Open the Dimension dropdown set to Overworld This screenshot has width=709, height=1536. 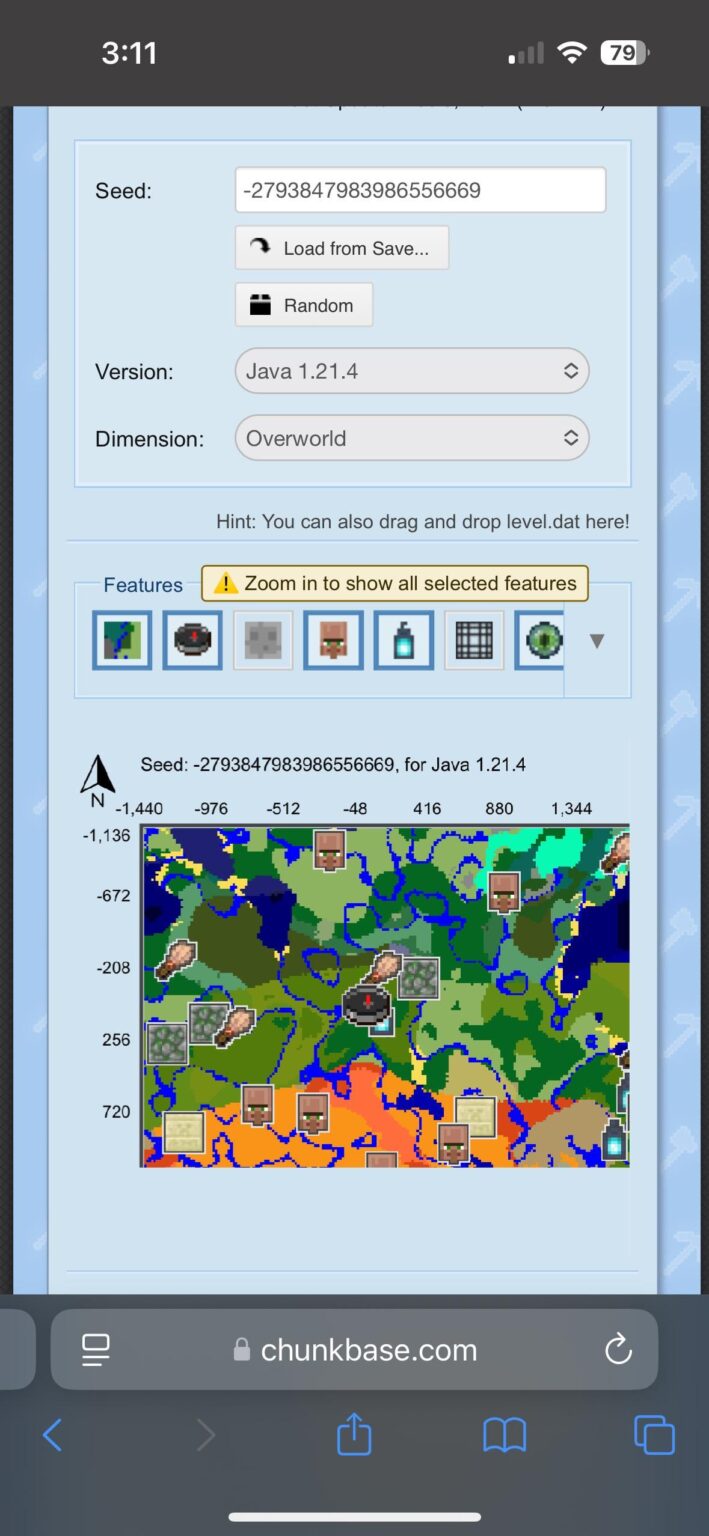point(412,438)
